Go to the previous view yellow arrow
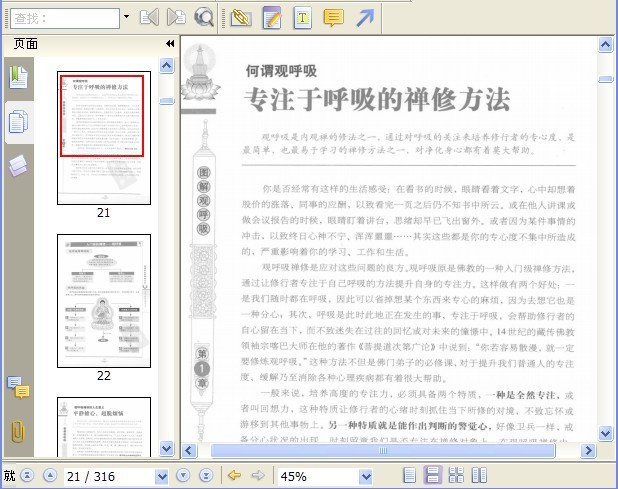618x489 pixels. coord(235,475)
